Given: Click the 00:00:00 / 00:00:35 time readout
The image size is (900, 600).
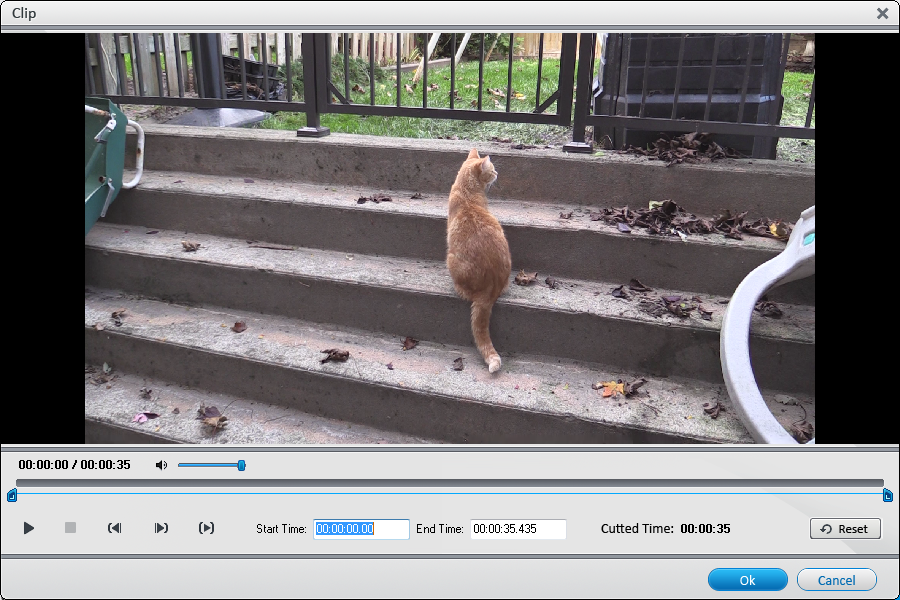Looking at the screenshot, I should click(75, 464).
